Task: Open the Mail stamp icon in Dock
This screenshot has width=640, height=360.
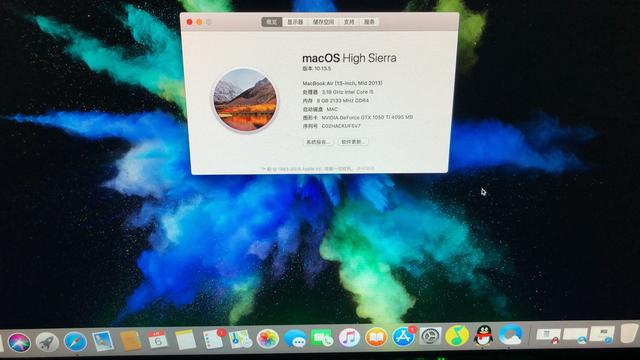Action: [103, 341]
